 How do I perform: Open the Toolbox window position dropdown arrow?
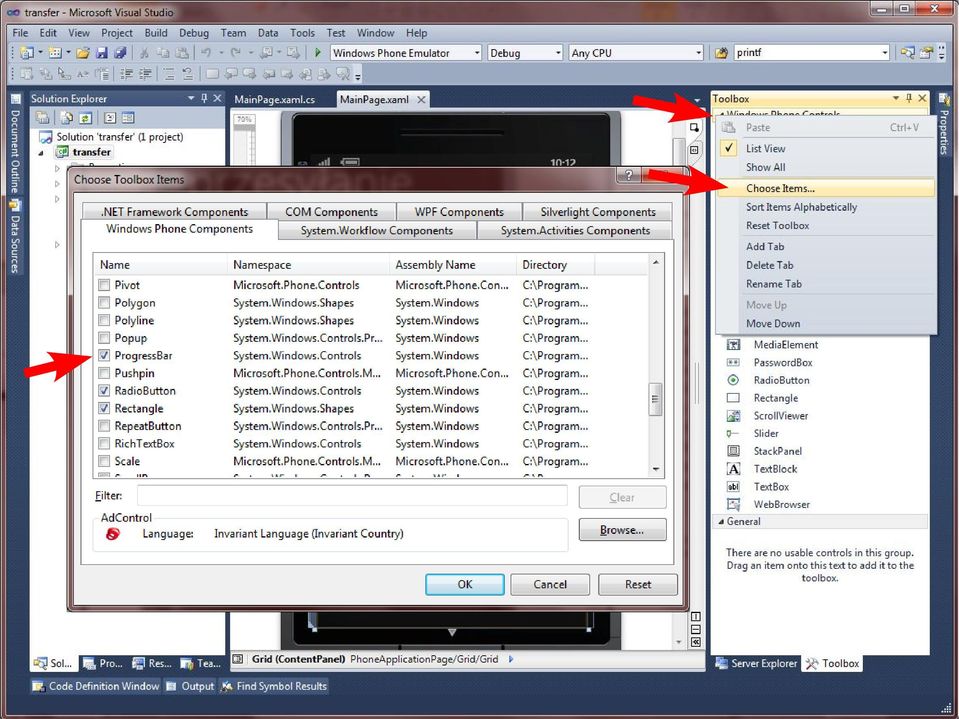click(896, 98)
